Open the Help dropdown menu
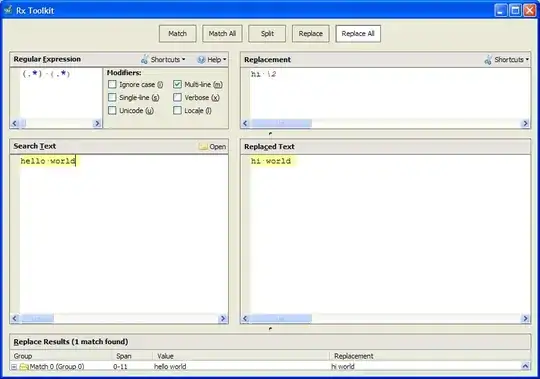 coord(211,60)
